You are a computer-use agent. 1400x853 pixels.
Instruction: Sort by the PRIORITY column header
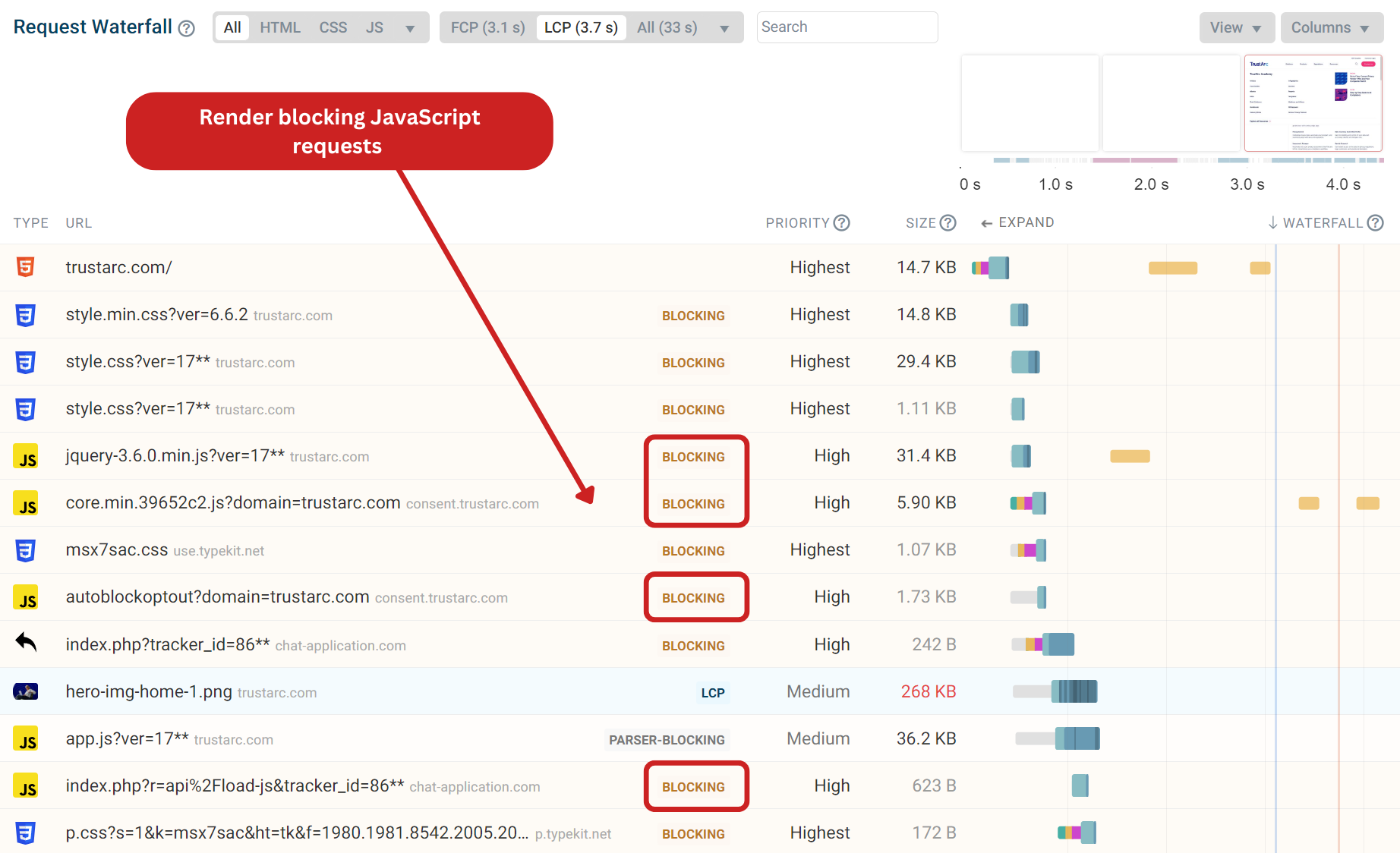(797, 223)
